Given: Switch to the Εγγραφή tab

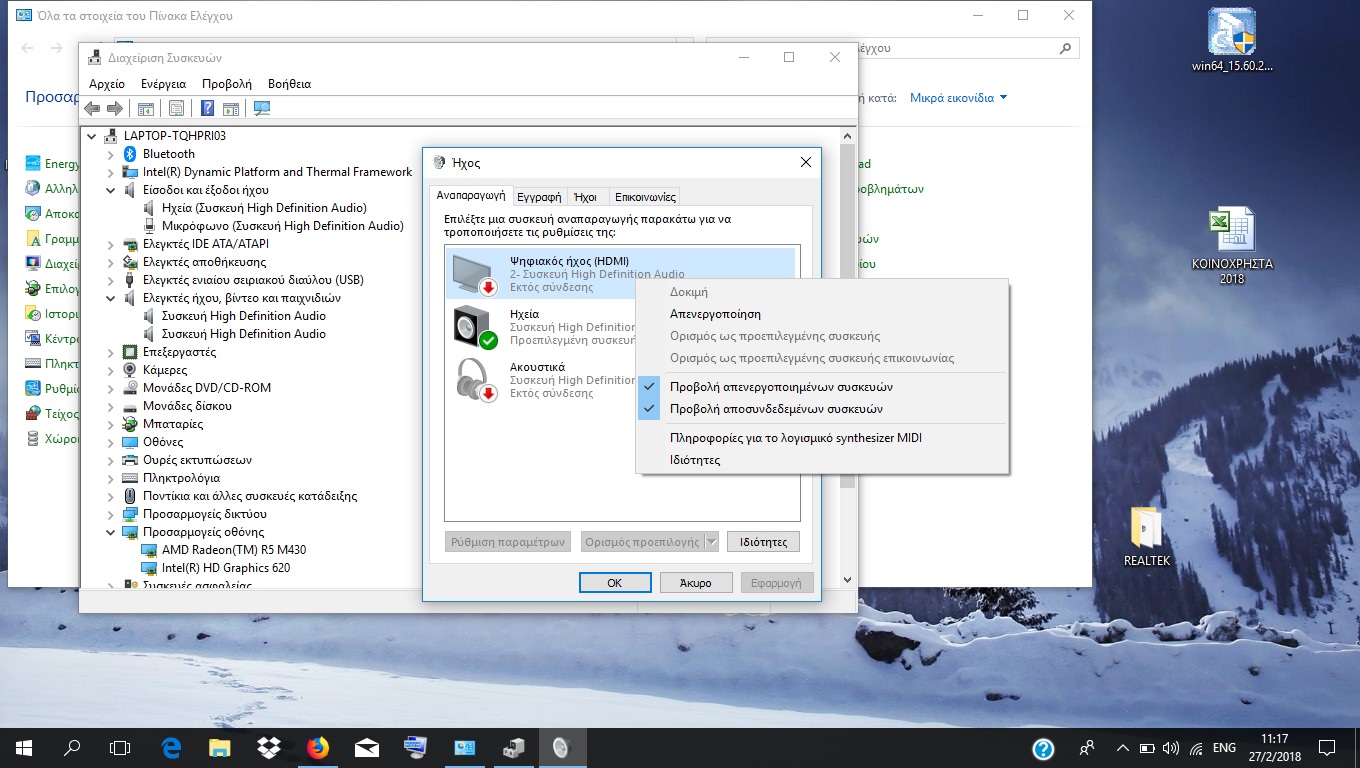Looking at the screenshot, I should [540, 196].
